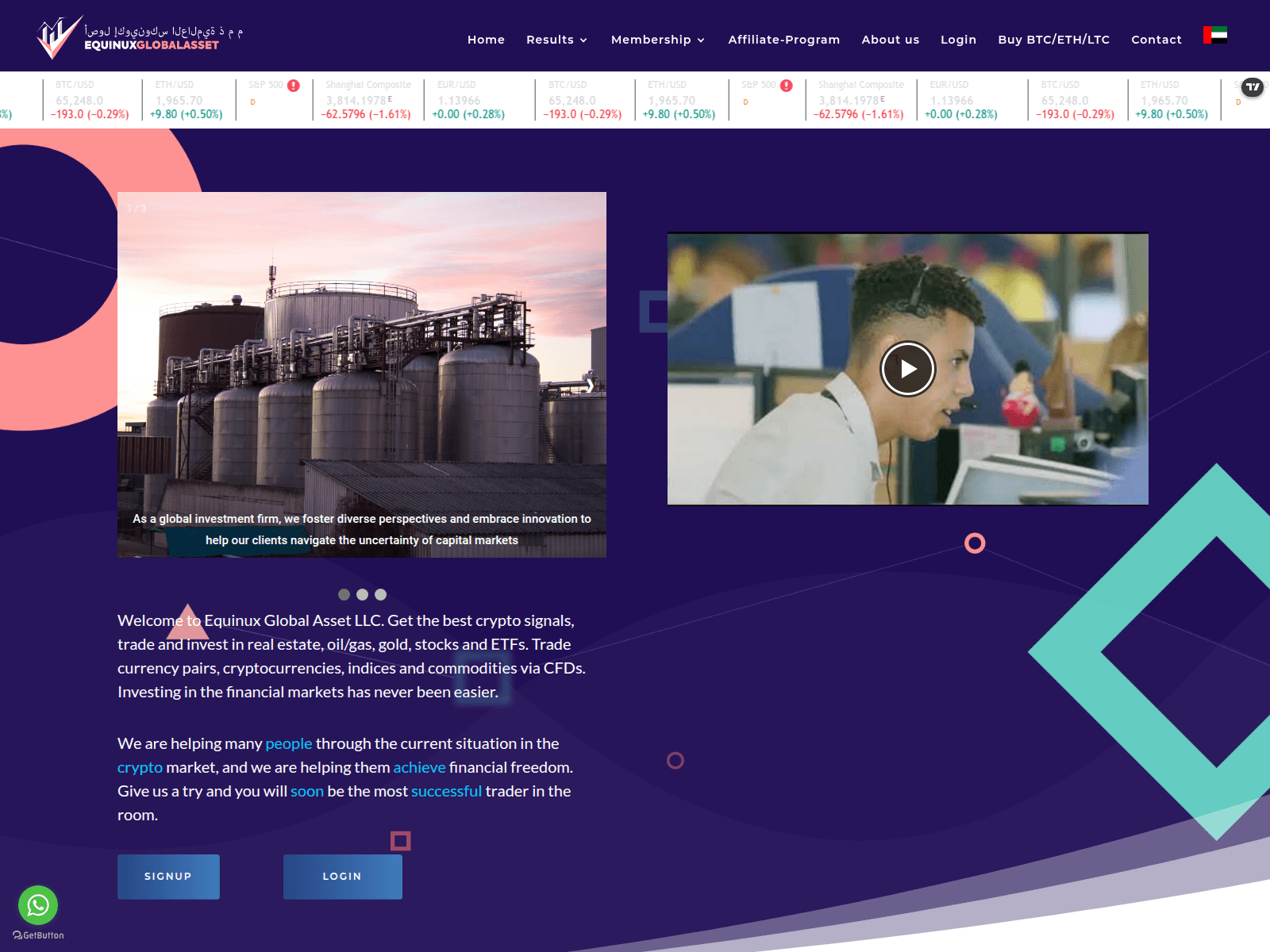
Task: Expand the Results dropdown menu
Action: pyautogui.click(x=556, y=40)
